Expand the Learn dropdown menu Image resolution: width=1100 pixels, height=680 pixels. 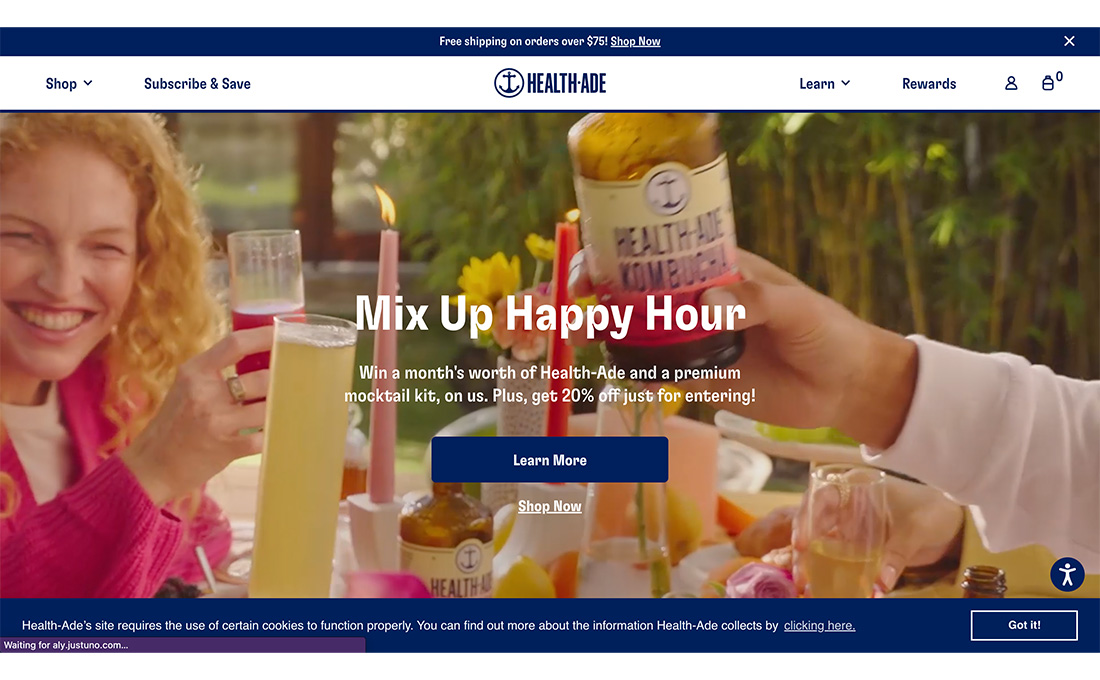coord(824,84)
